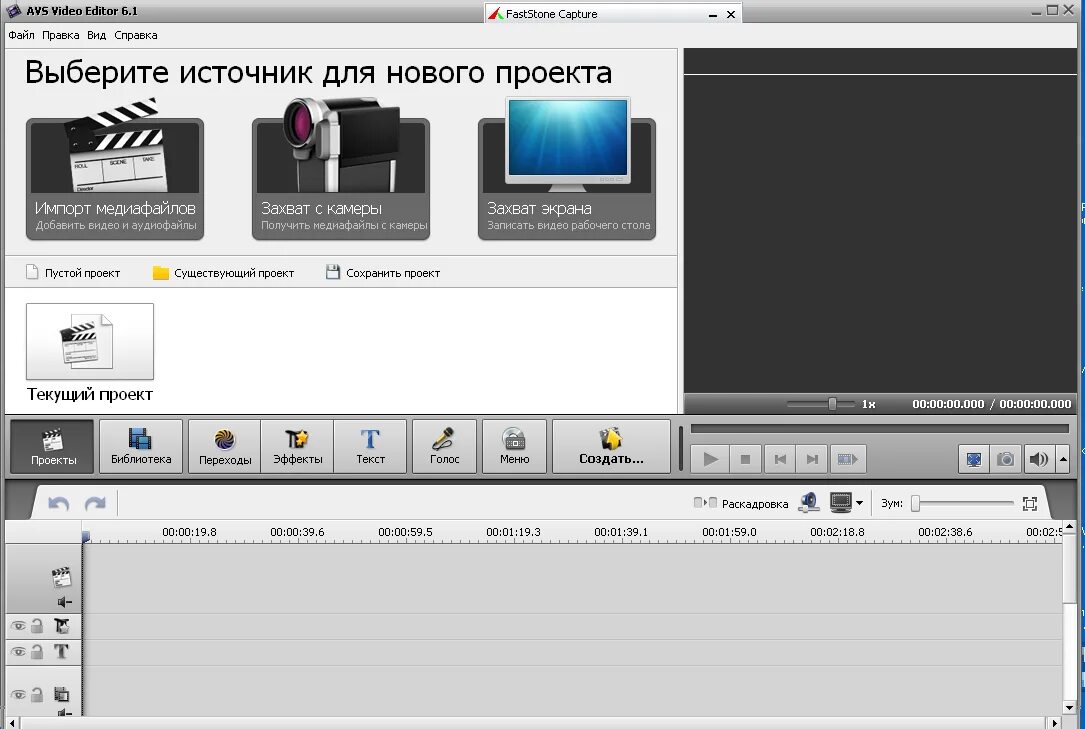Viewport: 1085px width, 729px height.
Task: Open the Текст tool
Action: point(370,447)
